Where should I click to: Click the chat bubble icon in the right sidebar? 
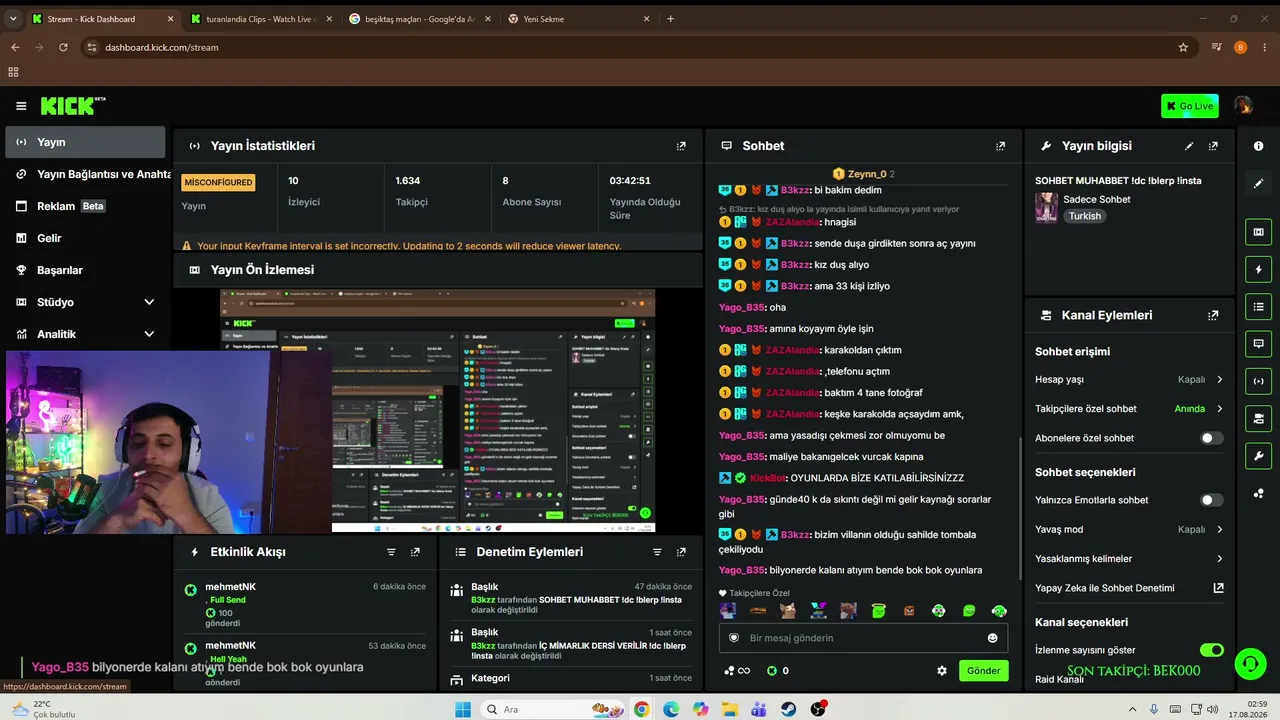tap(1258, 343)
